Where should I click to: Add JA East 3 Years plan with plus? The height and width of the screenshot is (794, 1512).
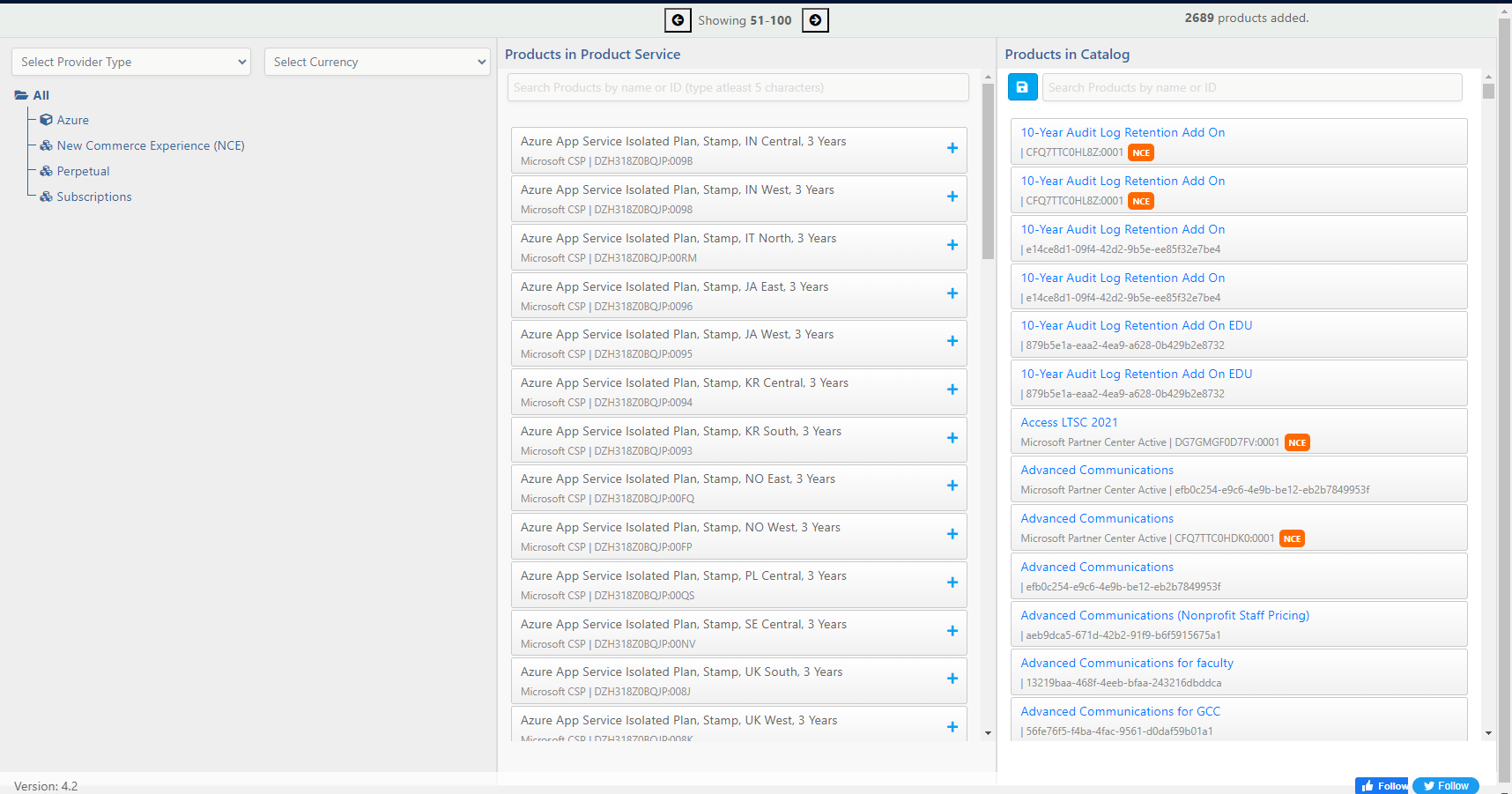[952, 293]
